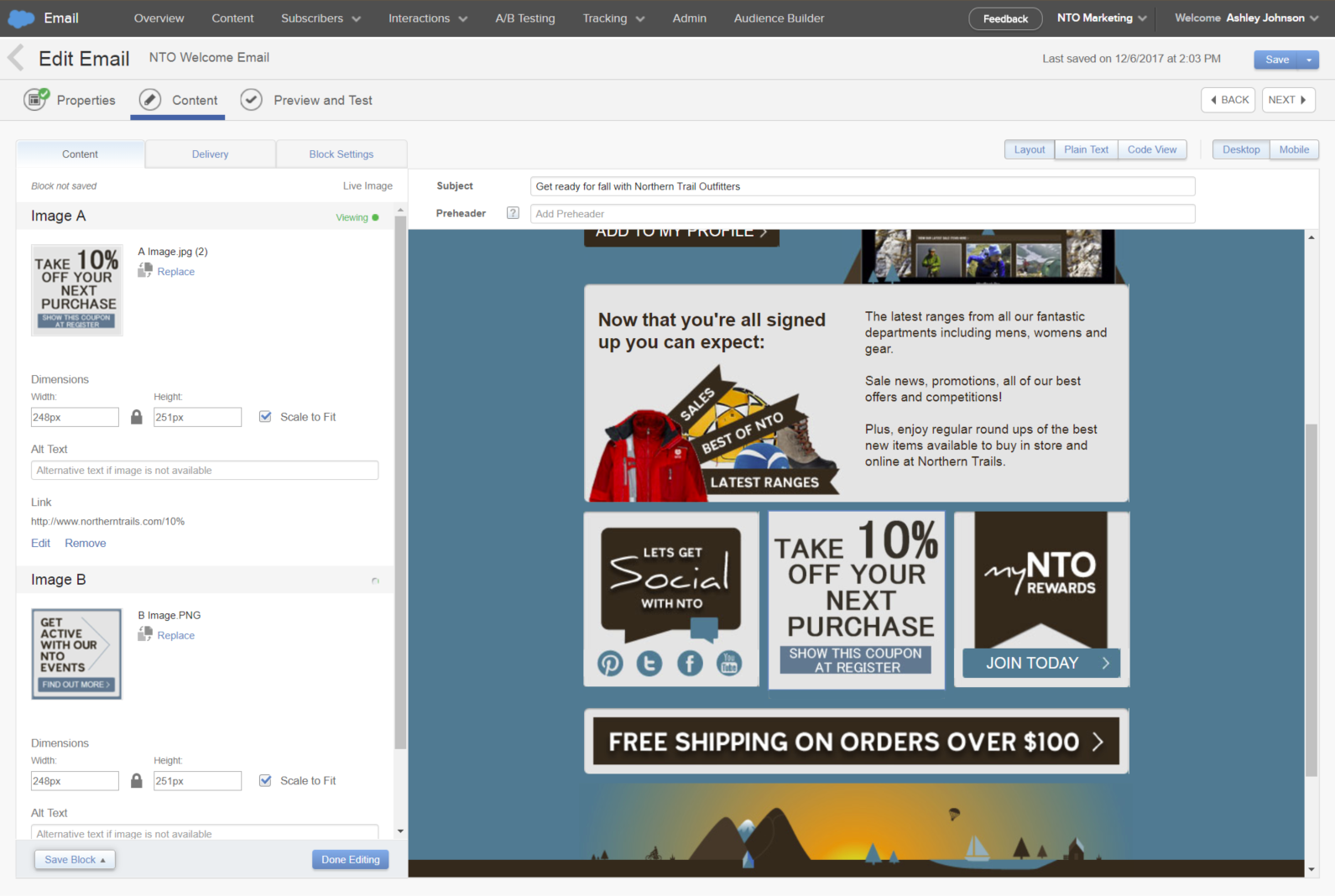The height and width of the screenshot is (896, 1335).
Task: Open the Admin menu item
Action: [690, 18]
